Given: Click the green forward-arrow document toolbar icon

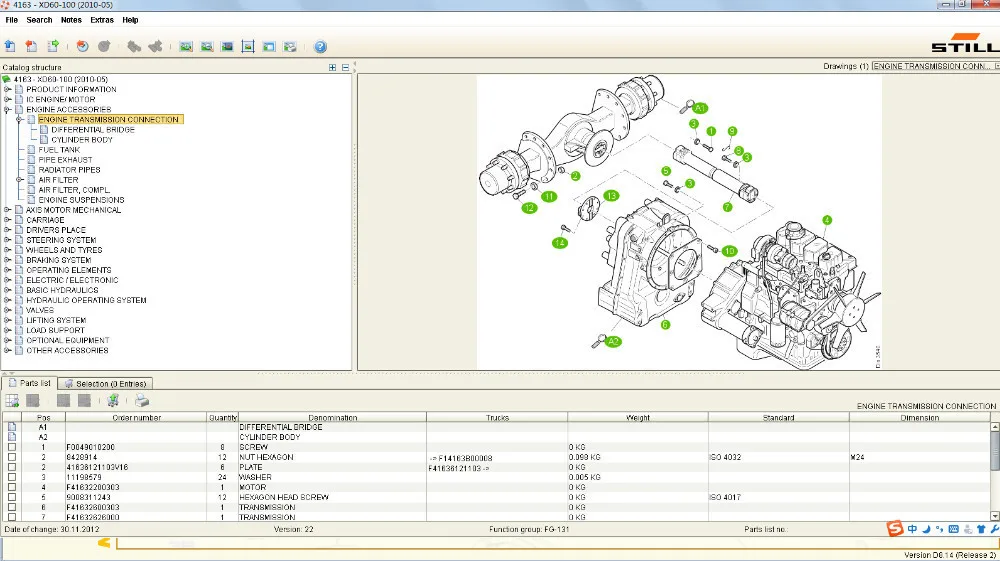Looking at the screenshot, I should point(53,46).
